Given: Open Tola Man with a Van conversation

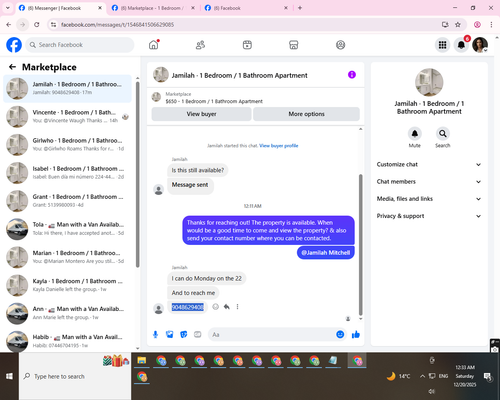Looking at the screenshot, I should [x=67, y=229].
